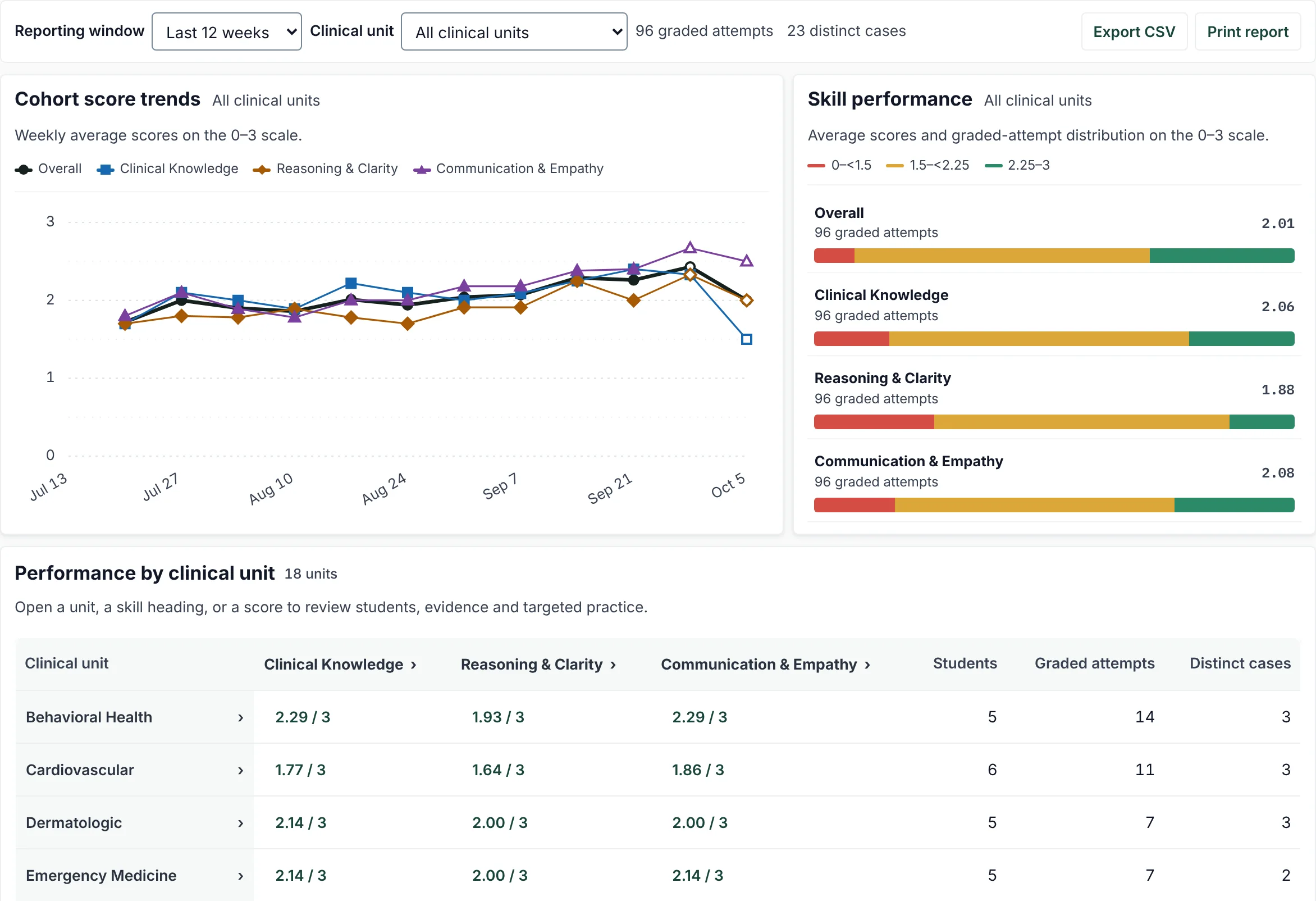This screenshot has height=901, width=1316.
Task: Click the Overall skill distribution bar
Action: (x=1054, y=256)
